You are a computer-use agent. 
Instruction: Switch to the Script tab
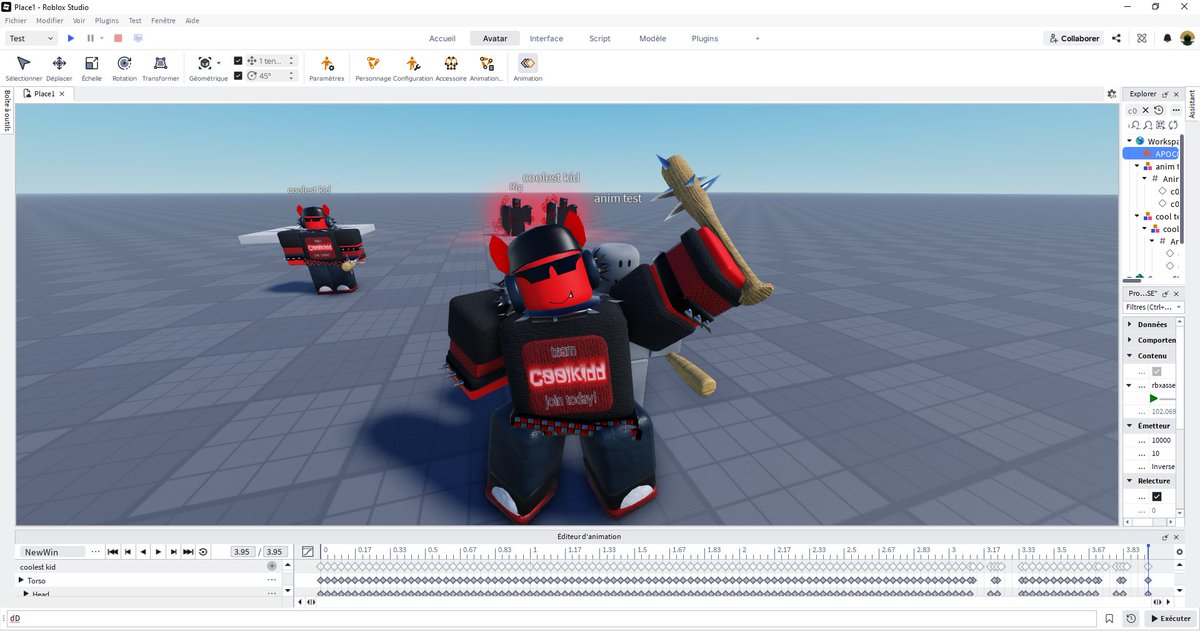(600, 38)
